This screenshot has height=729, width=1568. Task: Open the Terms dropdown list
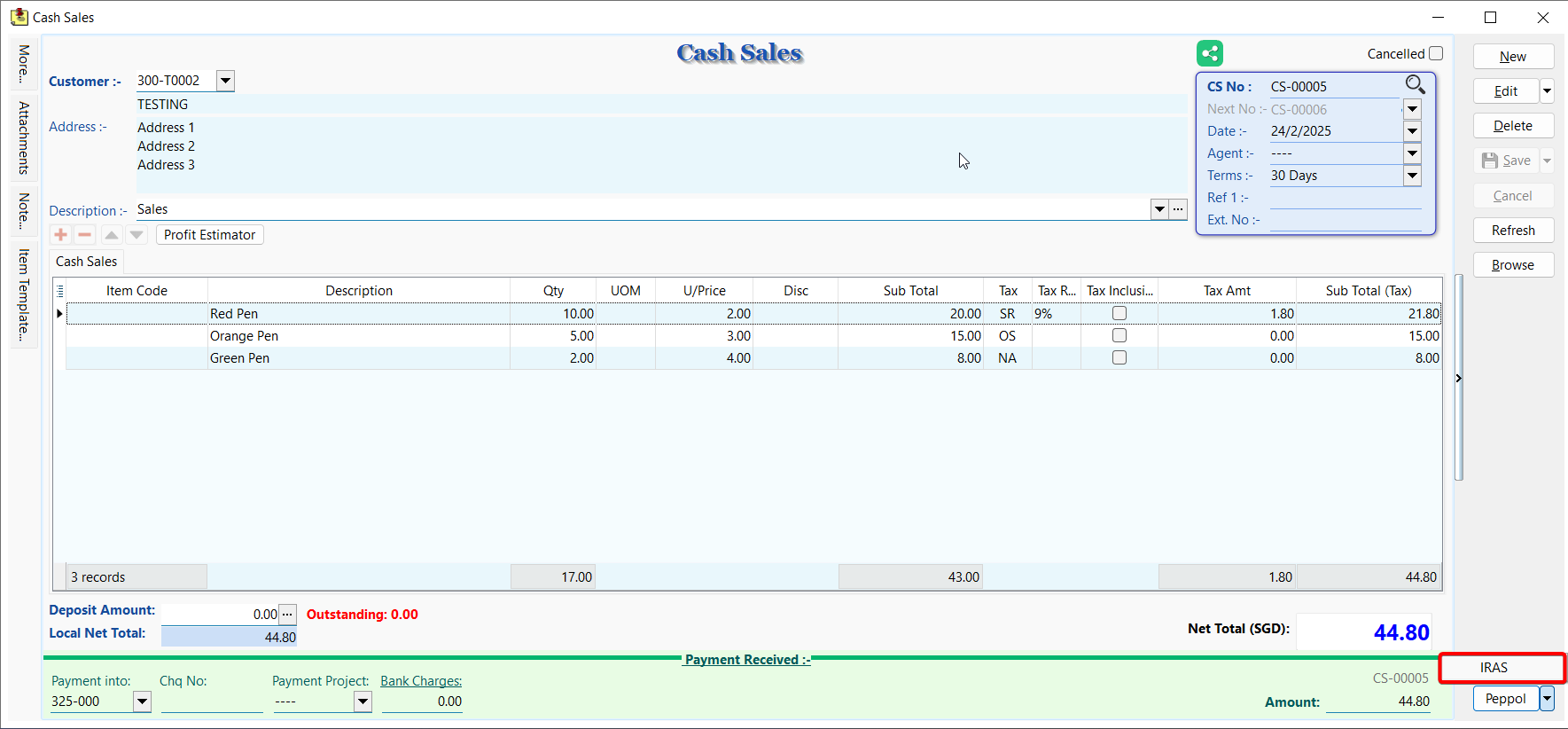point(1412,176)
